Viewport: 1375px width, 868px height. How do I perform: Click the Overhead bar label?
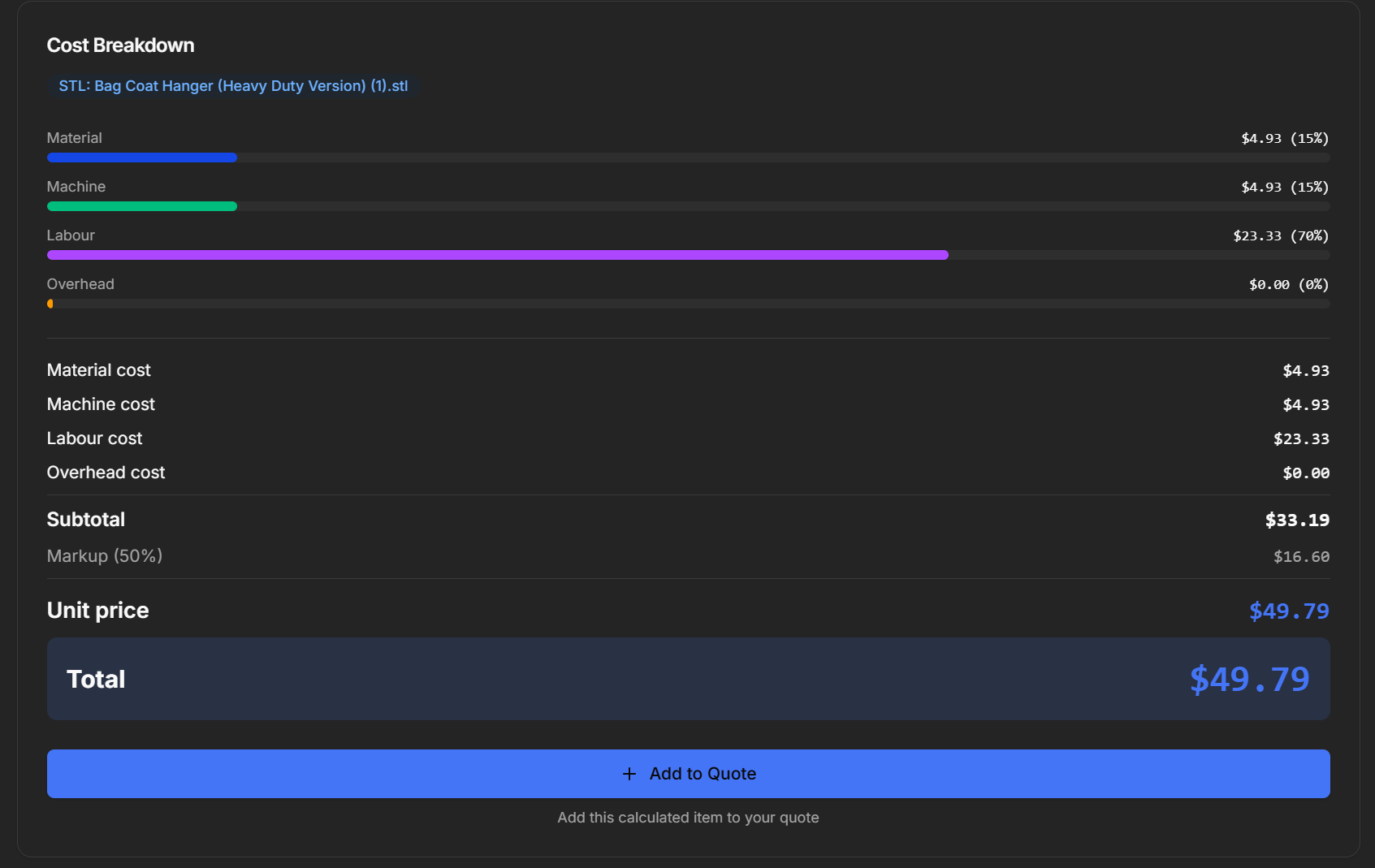click(x=80, y=284)
